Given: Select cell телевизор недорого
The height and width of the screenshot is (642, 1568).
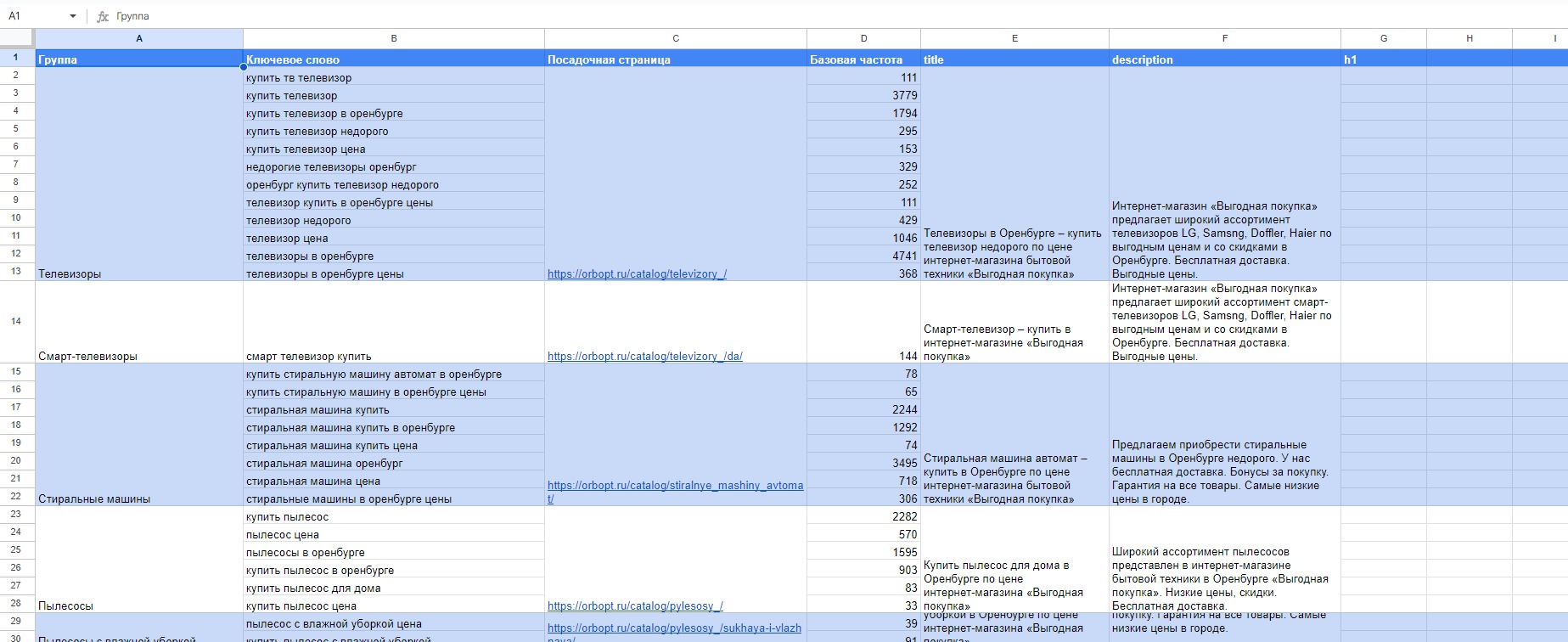Looking at the screenshot, I should (394, 220).
